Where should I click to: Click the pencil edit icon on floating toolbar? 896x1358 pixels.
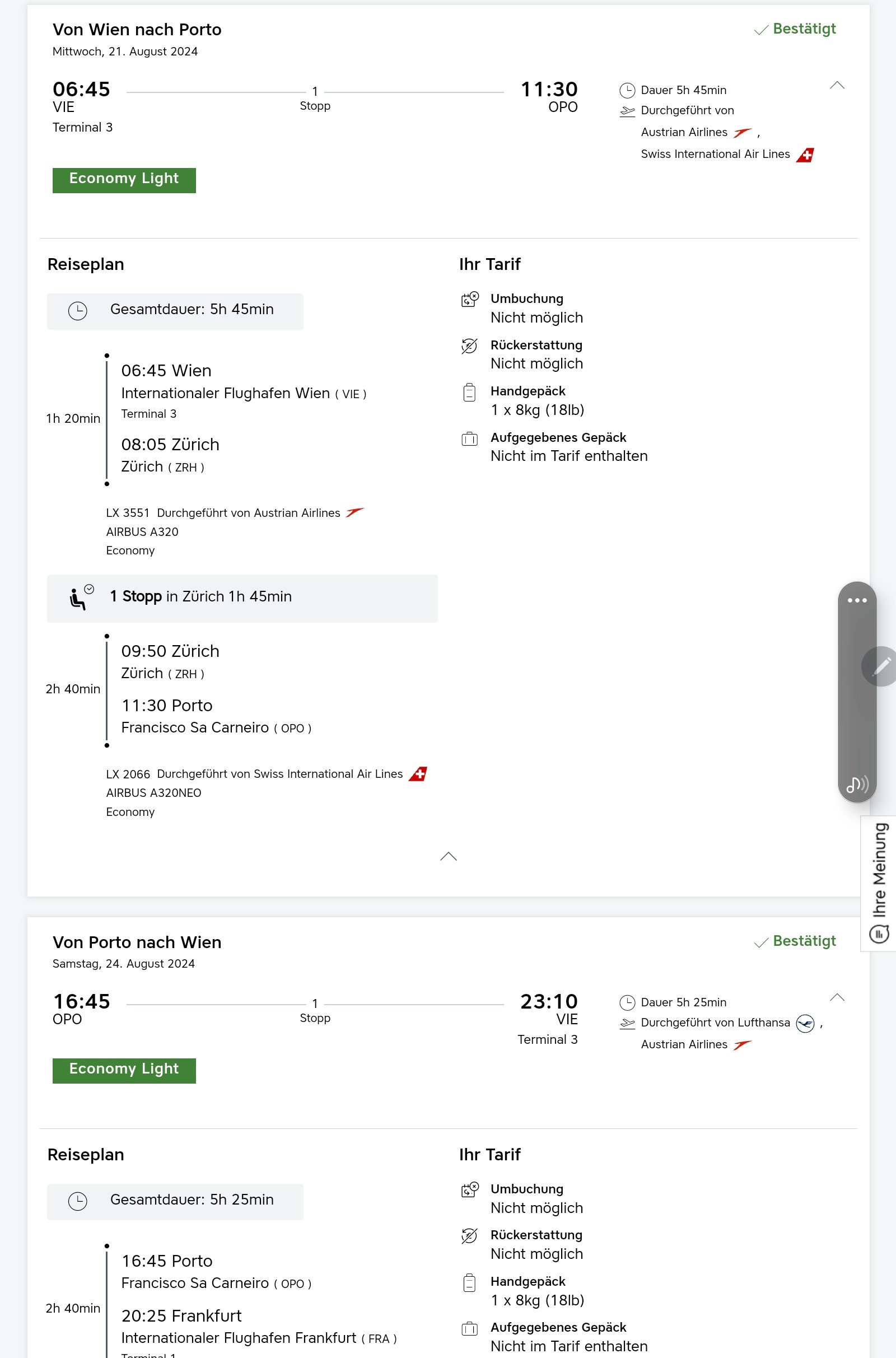[880, 666]
